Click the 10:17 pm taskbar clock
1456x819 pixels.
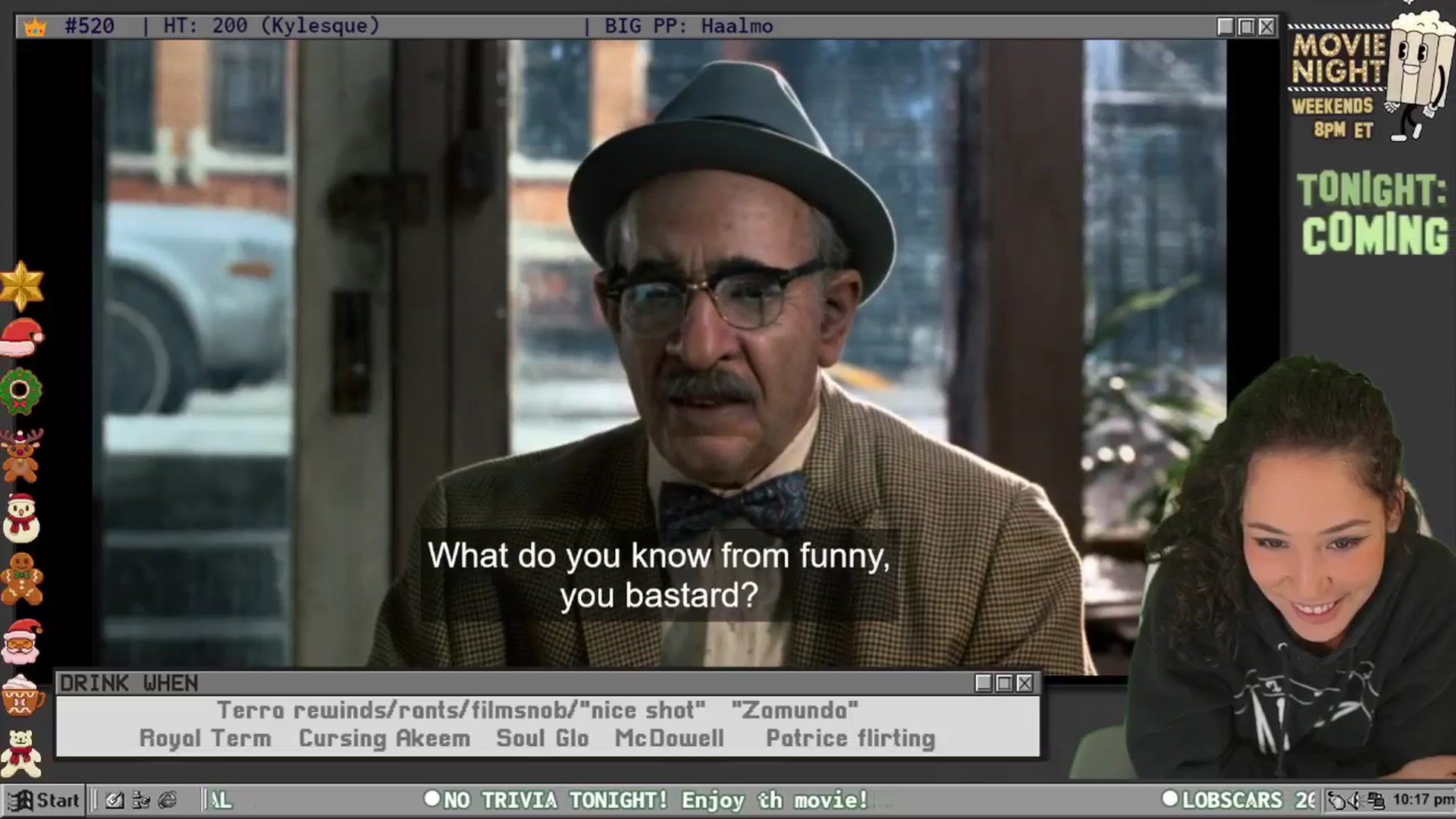coord(1423,799)
